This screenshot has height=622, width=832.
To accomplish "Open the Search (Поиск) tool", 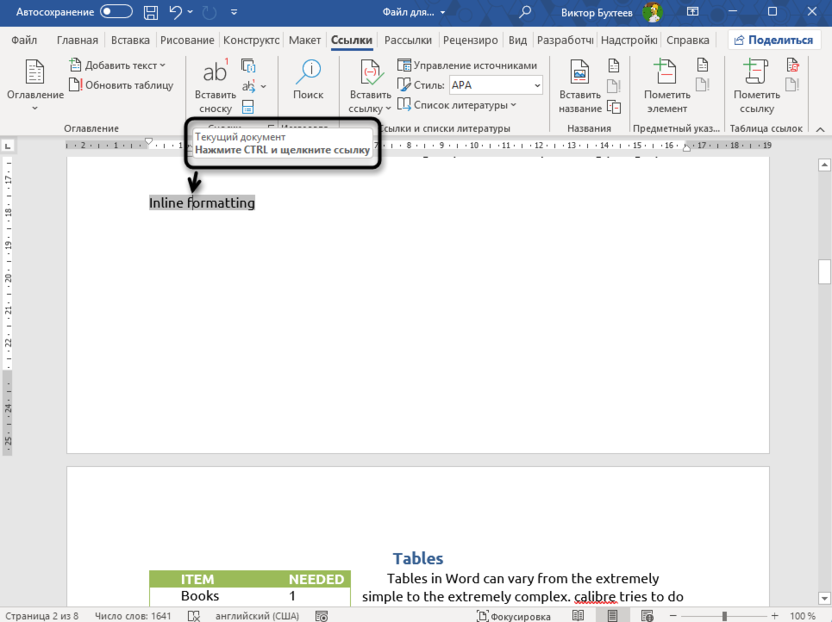I will coord(308,80).
